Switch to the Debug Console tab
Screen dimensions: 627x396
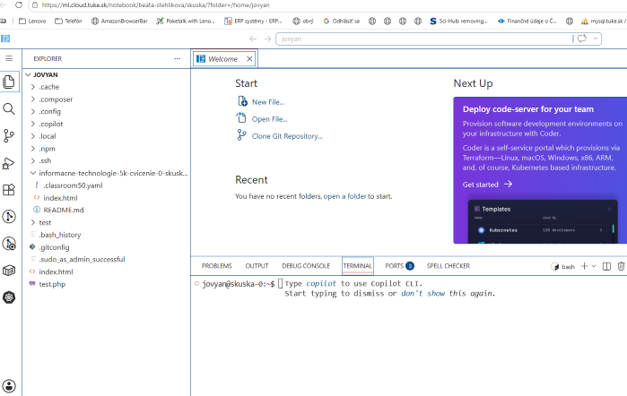tap(306, 266)
